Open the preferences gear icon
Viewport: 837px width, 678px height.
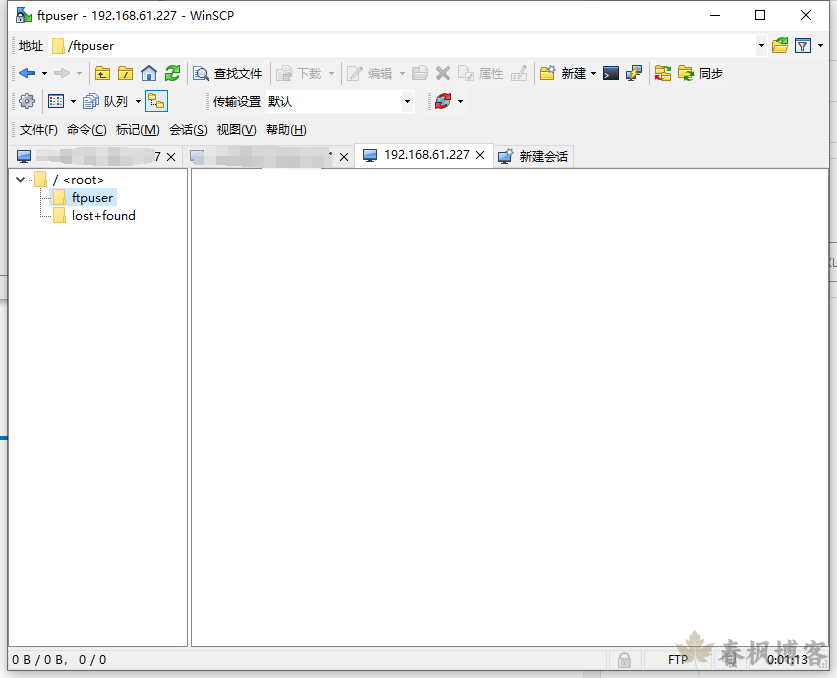pos(27,101)
